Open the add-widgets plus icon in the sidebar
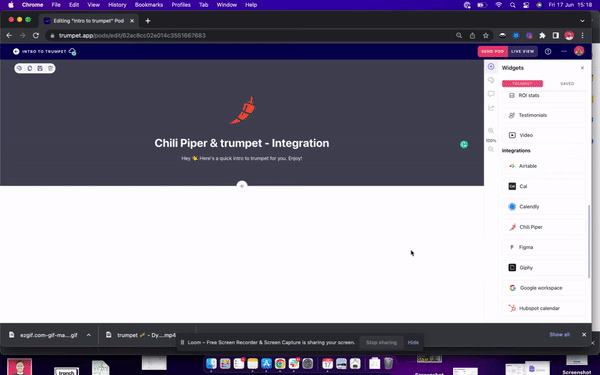Screen dimensions: 600x375 coord(491,67)
